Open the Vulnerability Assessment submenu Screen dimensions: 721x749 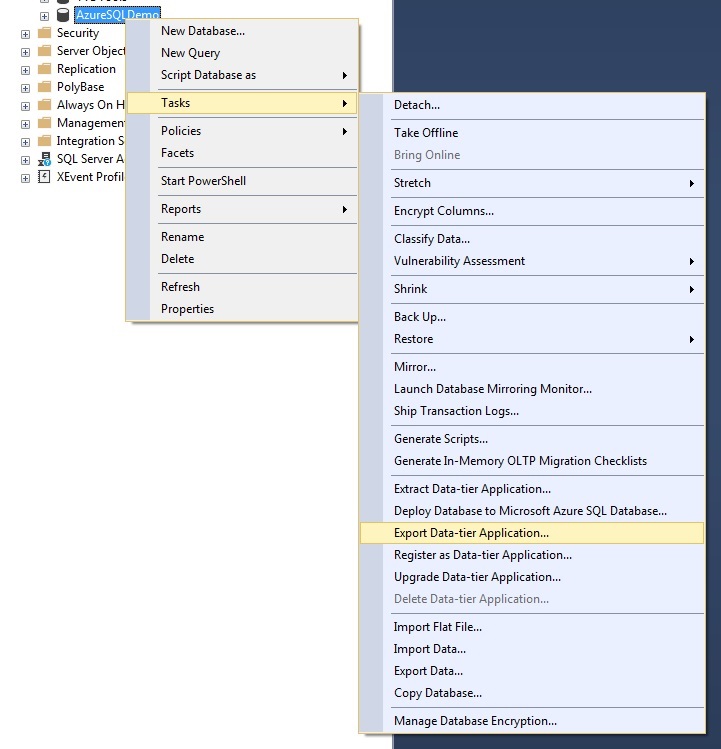(532, 261)
